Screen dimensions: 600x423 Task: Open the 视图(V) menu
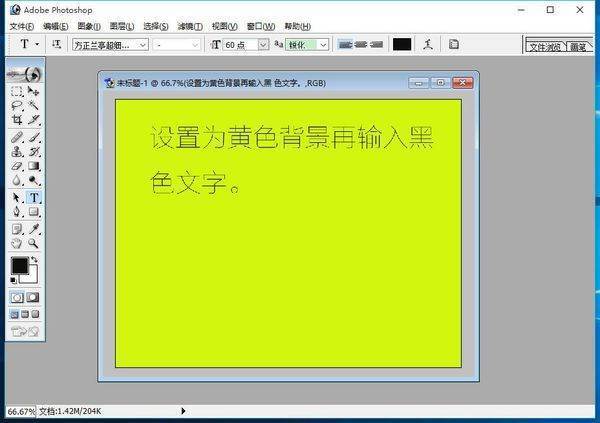coord(225,26)
